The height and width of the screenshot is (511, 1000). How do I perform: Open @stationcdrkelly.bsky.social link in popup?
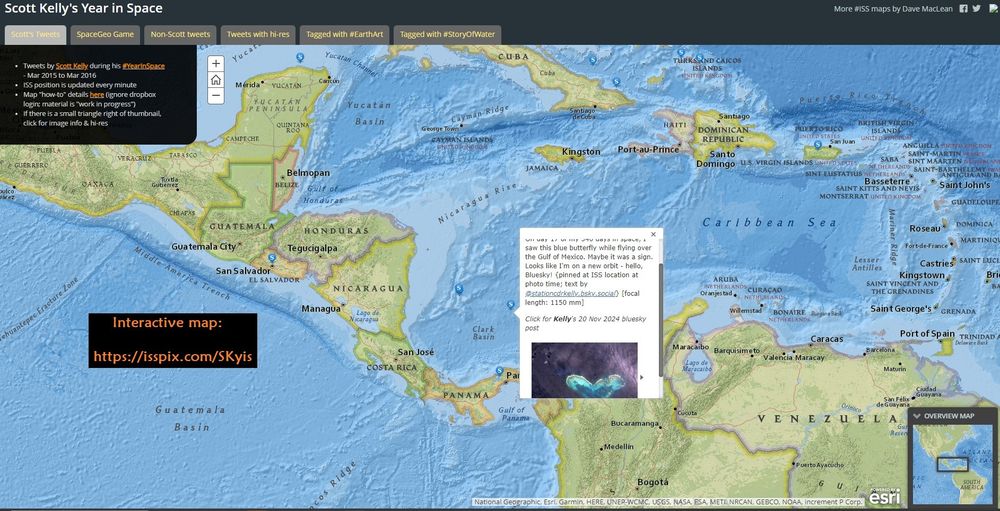click(x=571, y=293)
